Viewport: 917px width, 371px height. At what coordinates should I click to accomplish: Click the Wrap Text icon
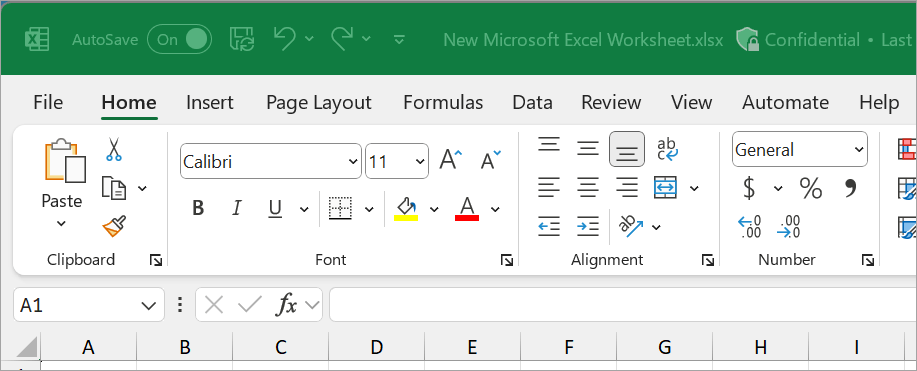(667, 149)
